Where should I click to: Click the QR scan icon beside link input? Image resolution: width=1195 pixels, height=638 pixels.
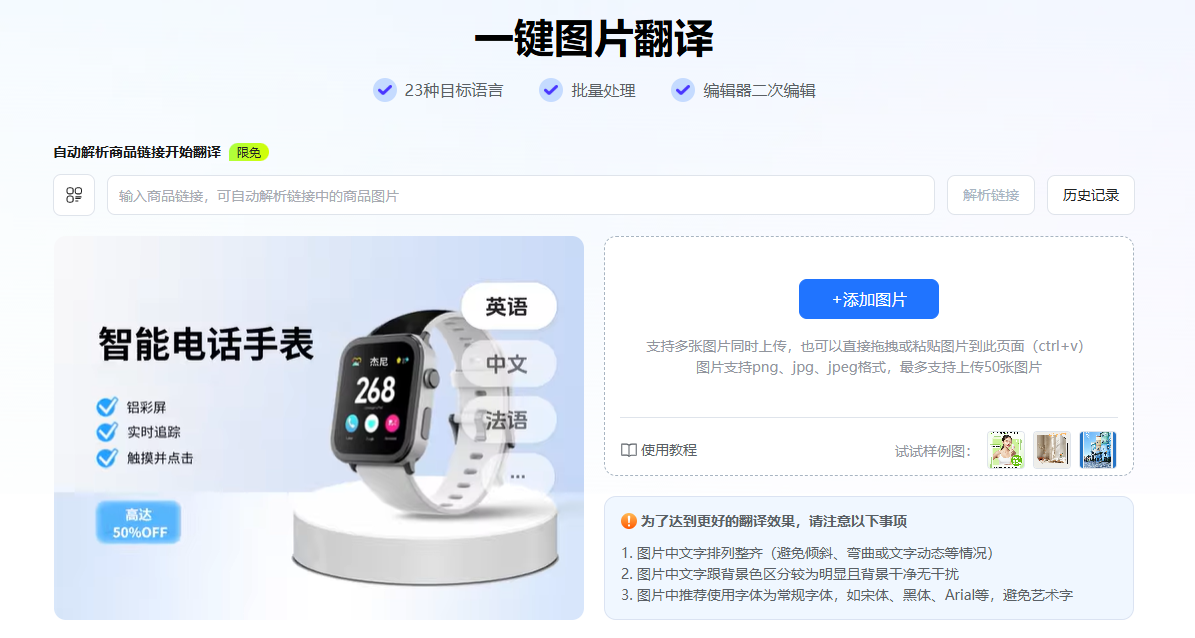pyautogui.click(x=74, y=195)
